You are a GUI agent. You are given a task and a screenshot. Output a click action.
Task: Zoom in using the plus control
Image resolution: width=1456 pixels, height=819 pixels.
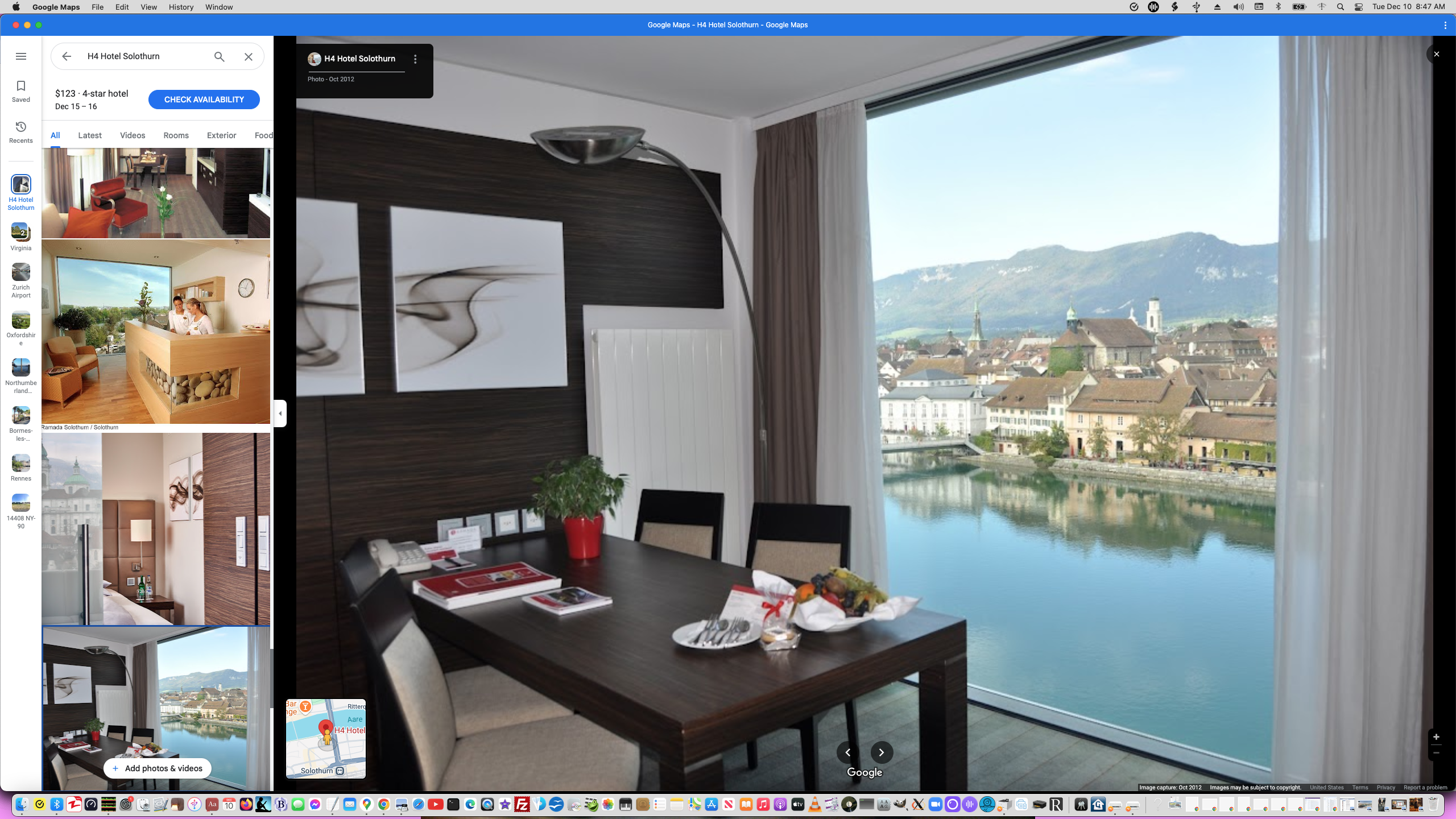pos(1437,737)
